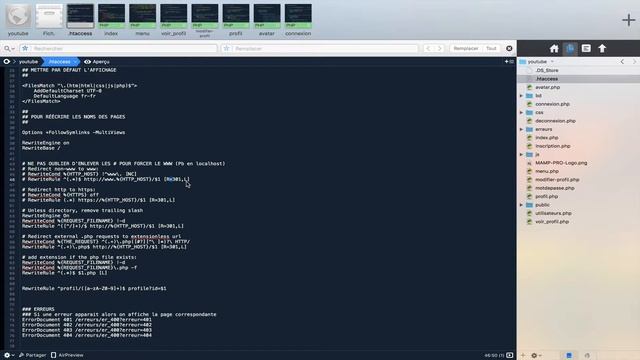This screenshot has width=640, height=360.
Task: Expand the public folder
Action: (521, 204)
